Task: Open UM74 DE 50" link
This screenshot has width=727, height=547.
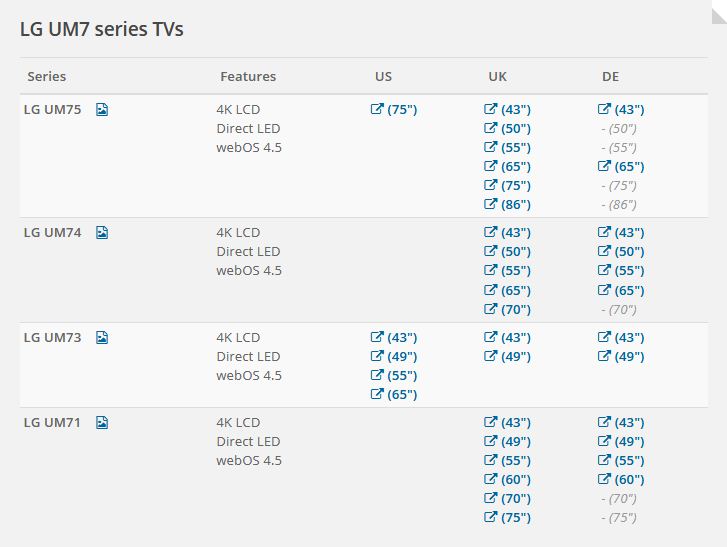Action: [621, 251]
